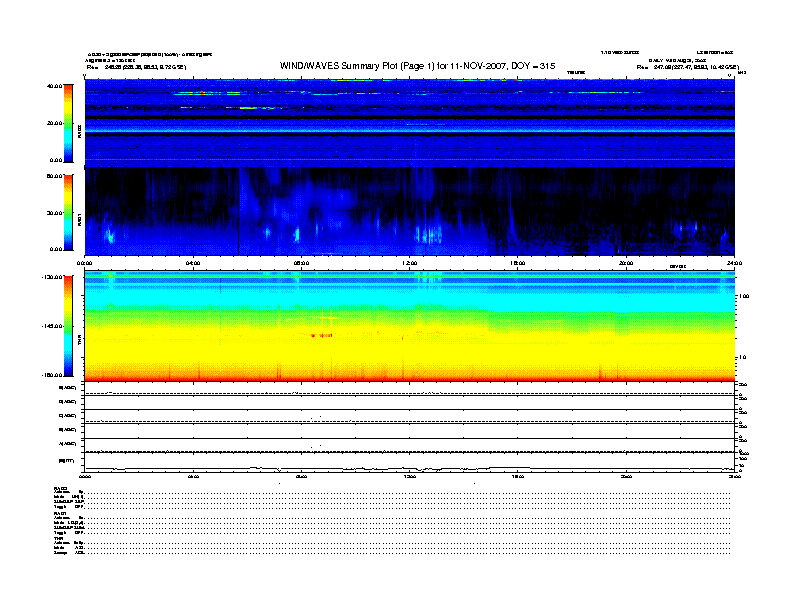Click the red emission streak in the yellow spectrogram
The height and width of the screenshot is (612, 792).
click(321, 335)
